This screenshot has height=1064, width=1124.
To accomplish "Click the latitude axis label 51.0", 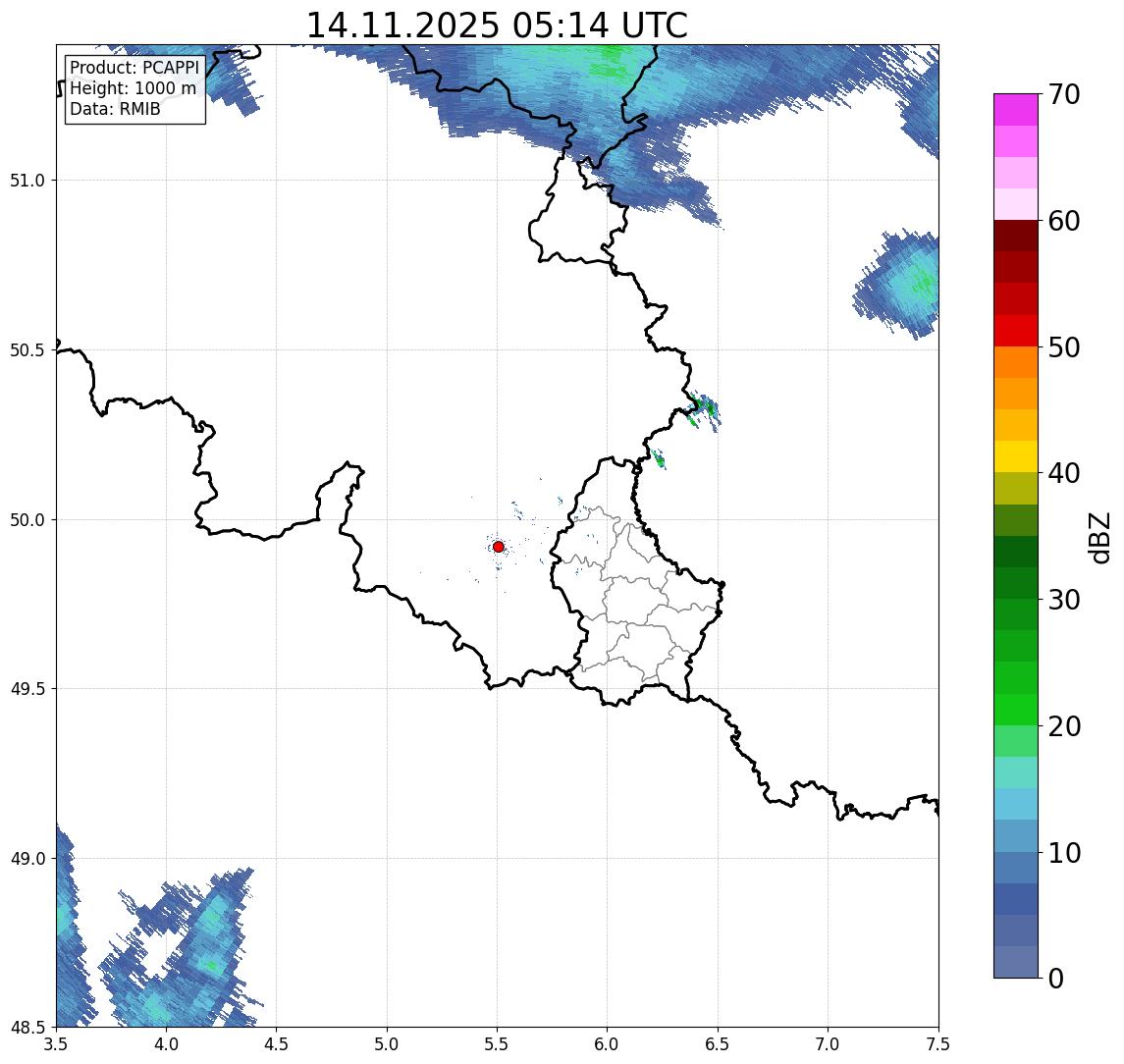I will pyautogui.click(x=27, y=181).
